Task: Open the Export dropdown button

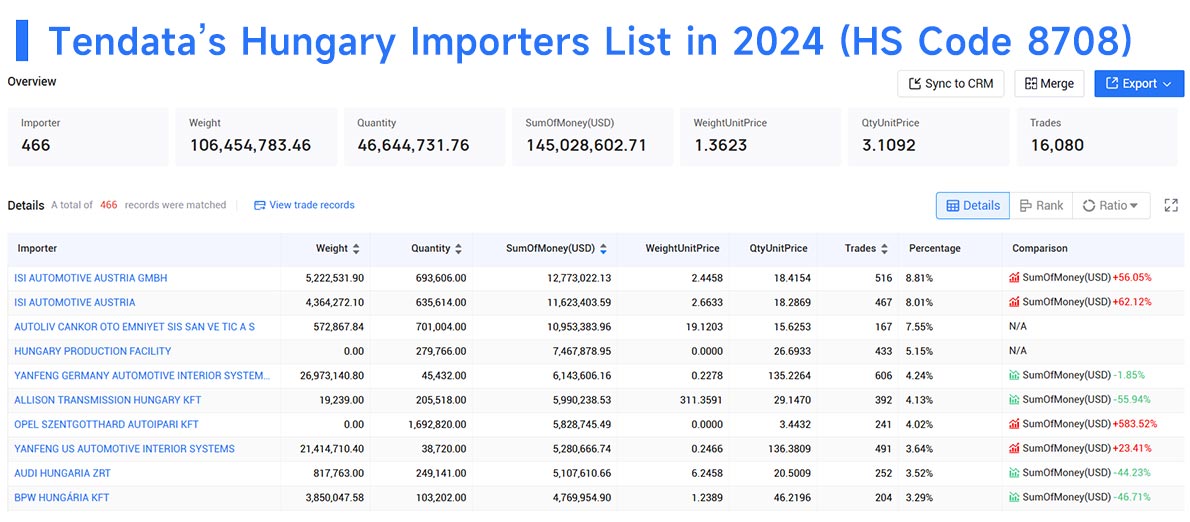Action: point(1138,83)
